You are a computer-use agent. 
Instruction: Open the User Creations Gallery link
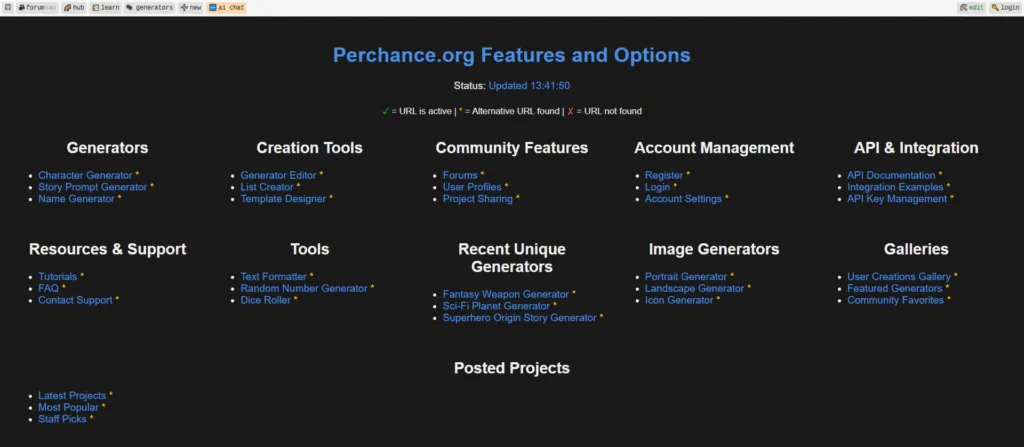(899, 276)
